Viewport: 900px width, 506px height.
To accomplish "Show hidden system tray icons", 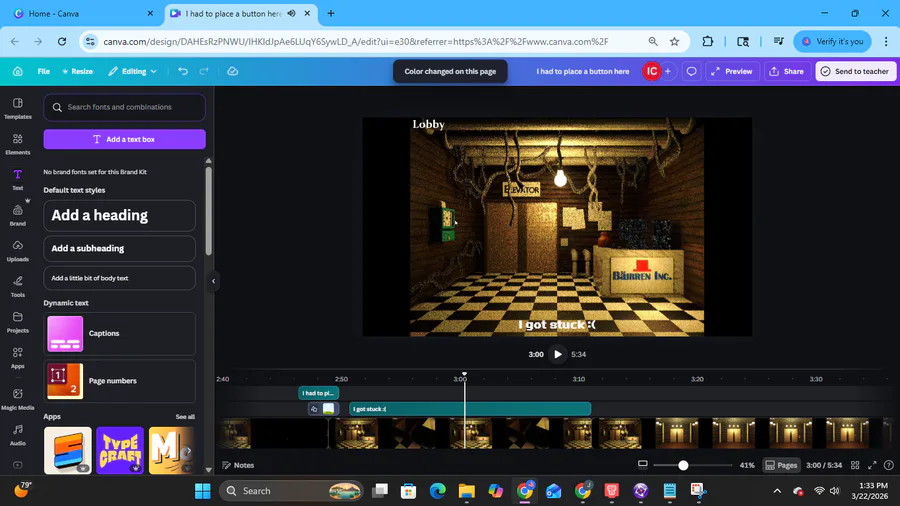I will click(x=777, y=491).
